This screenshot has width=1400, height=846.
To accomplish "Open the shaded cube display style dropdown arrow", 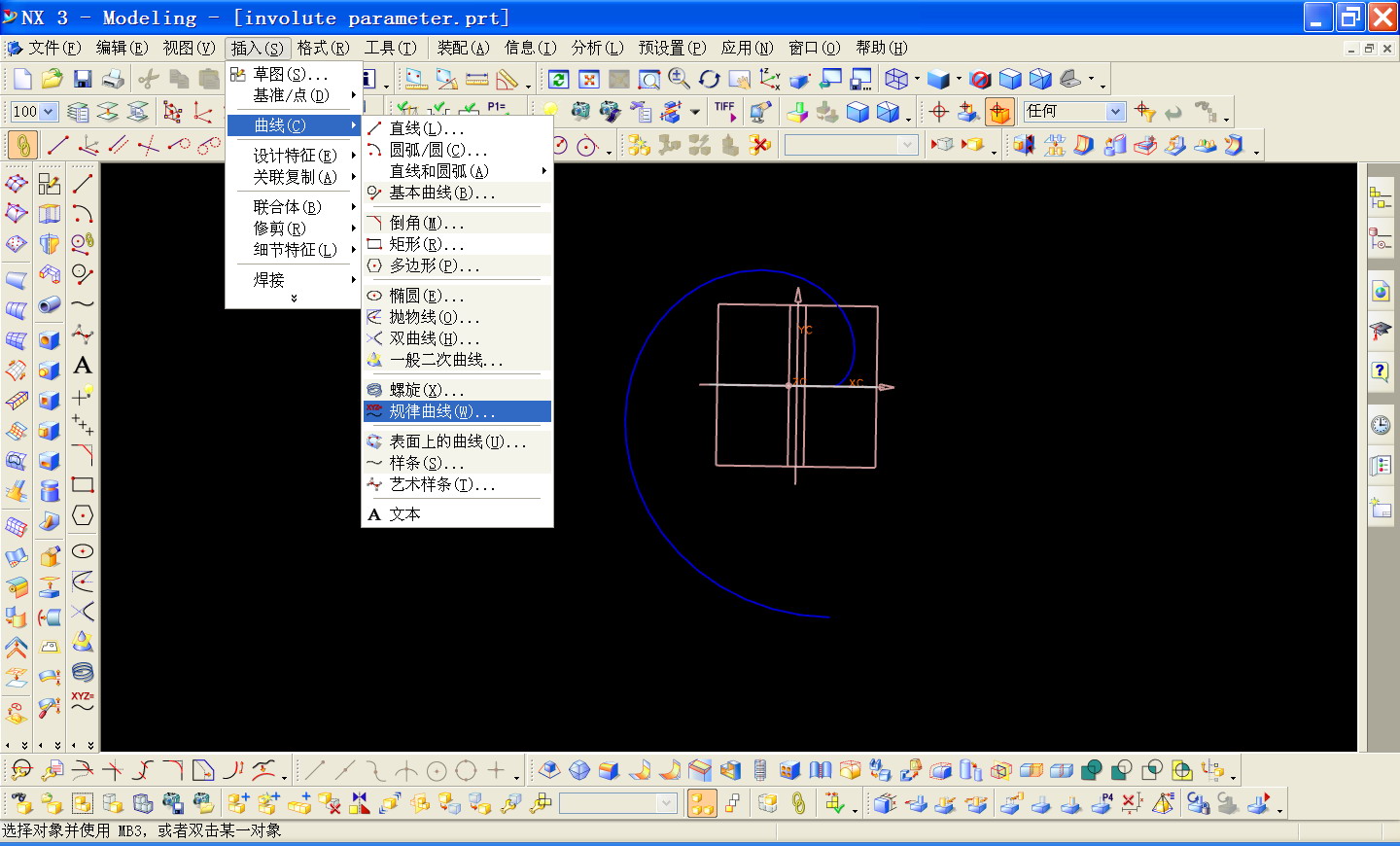I will [959, 80].
